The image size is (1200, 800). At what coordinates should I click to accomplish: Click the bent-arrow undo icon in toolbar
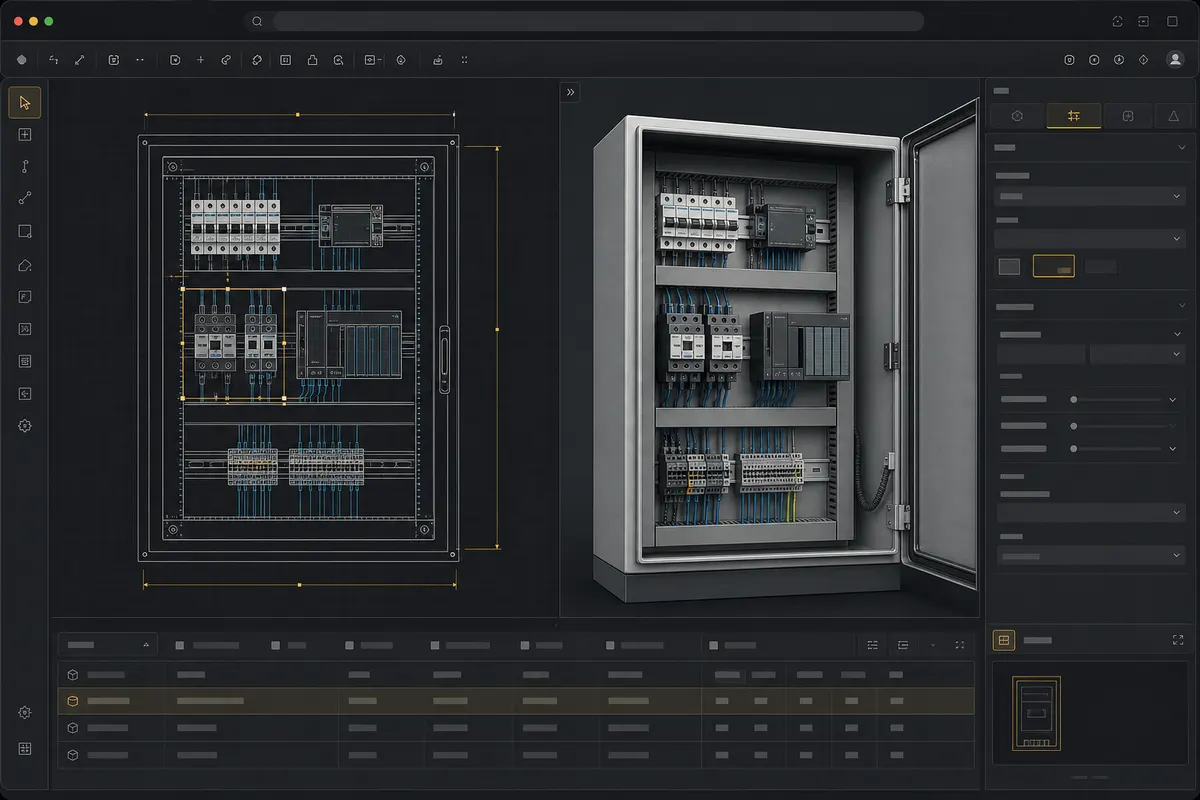point(54,60)
